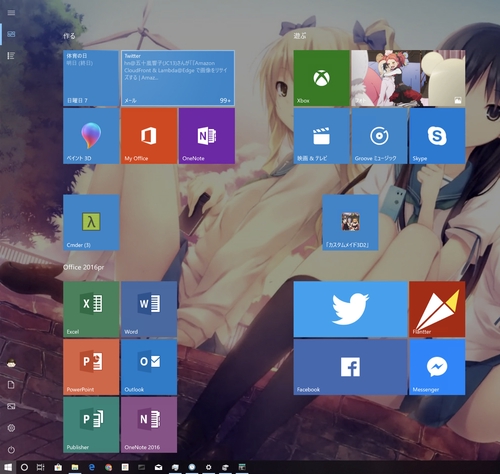Launch the My Office tile
Viewport: 500px width, 474px height.
149,136
